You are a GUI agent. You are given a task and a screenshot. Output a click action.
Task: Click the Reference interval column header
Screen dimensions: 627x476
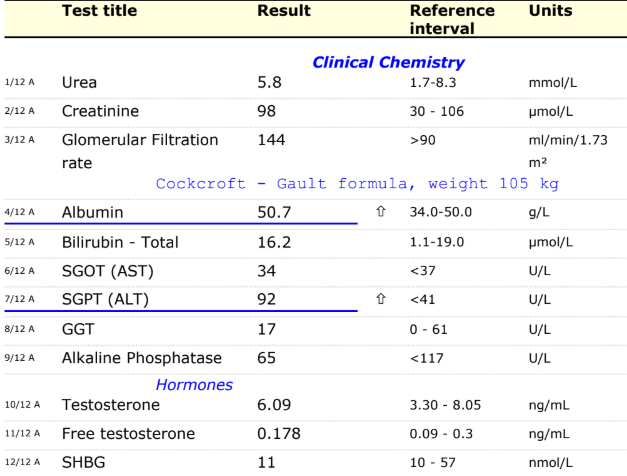click(452, 20)
